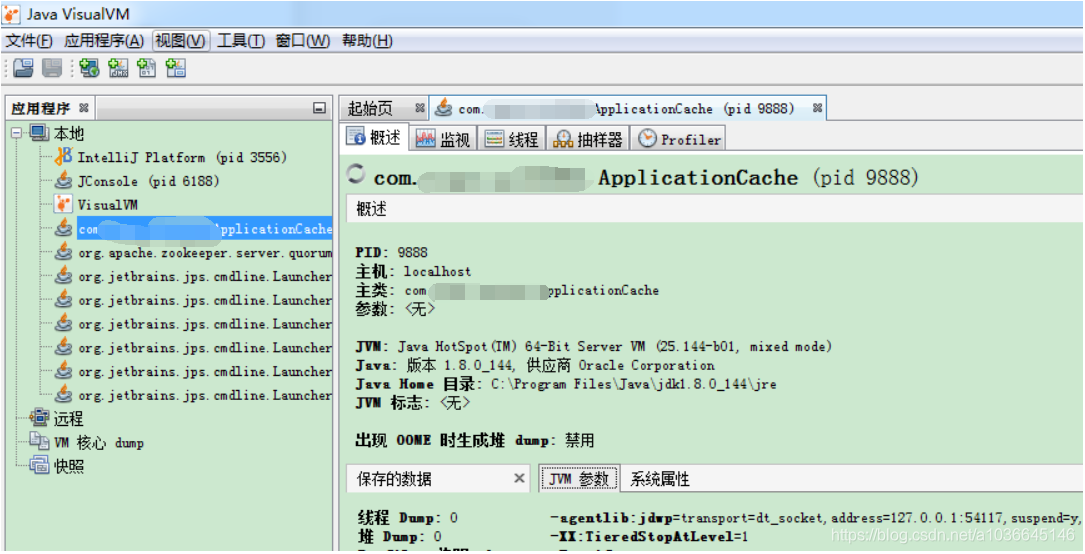Select the 系统属性 tab

tap(659, 479)
